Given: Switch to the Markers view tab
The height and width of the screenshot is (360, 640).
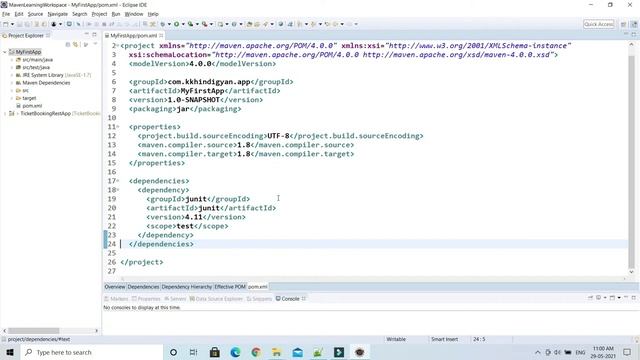Looking at the screenshot, I should (x=116, y=299).
